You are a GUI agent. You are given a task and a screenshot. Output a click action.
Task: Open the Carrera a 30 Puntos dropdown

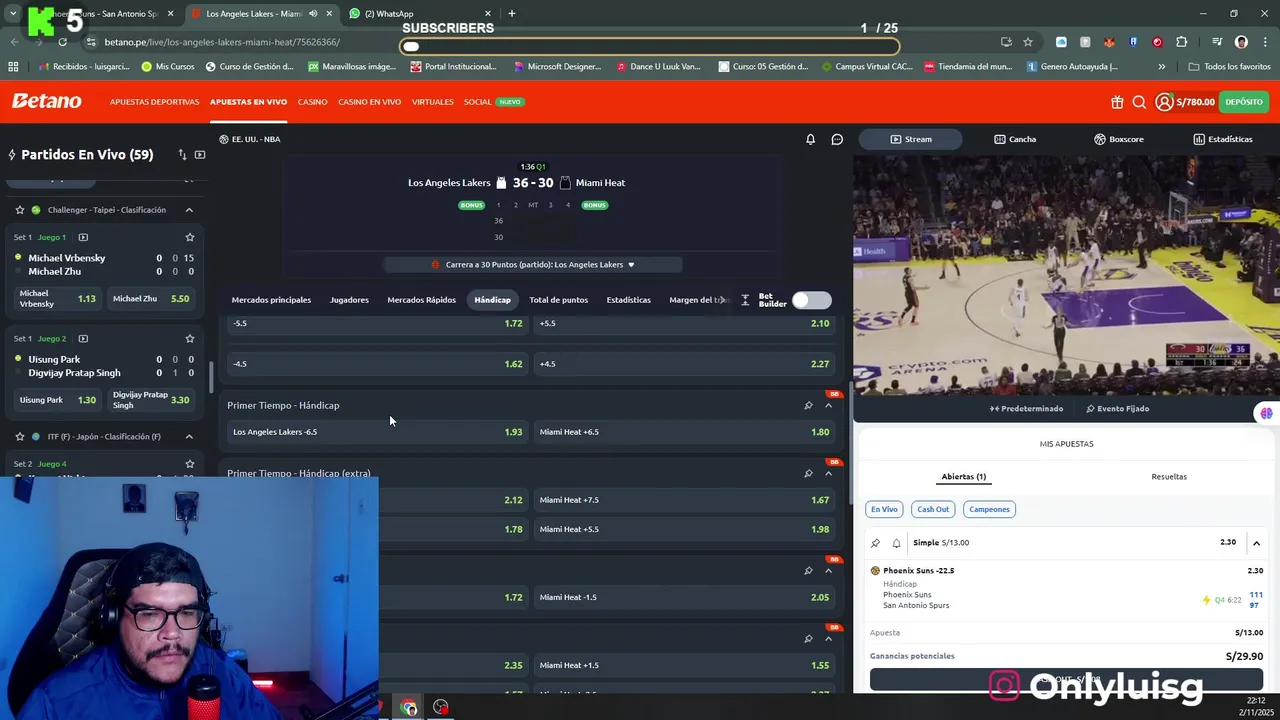pyautogui.click(x=533, y=265)
